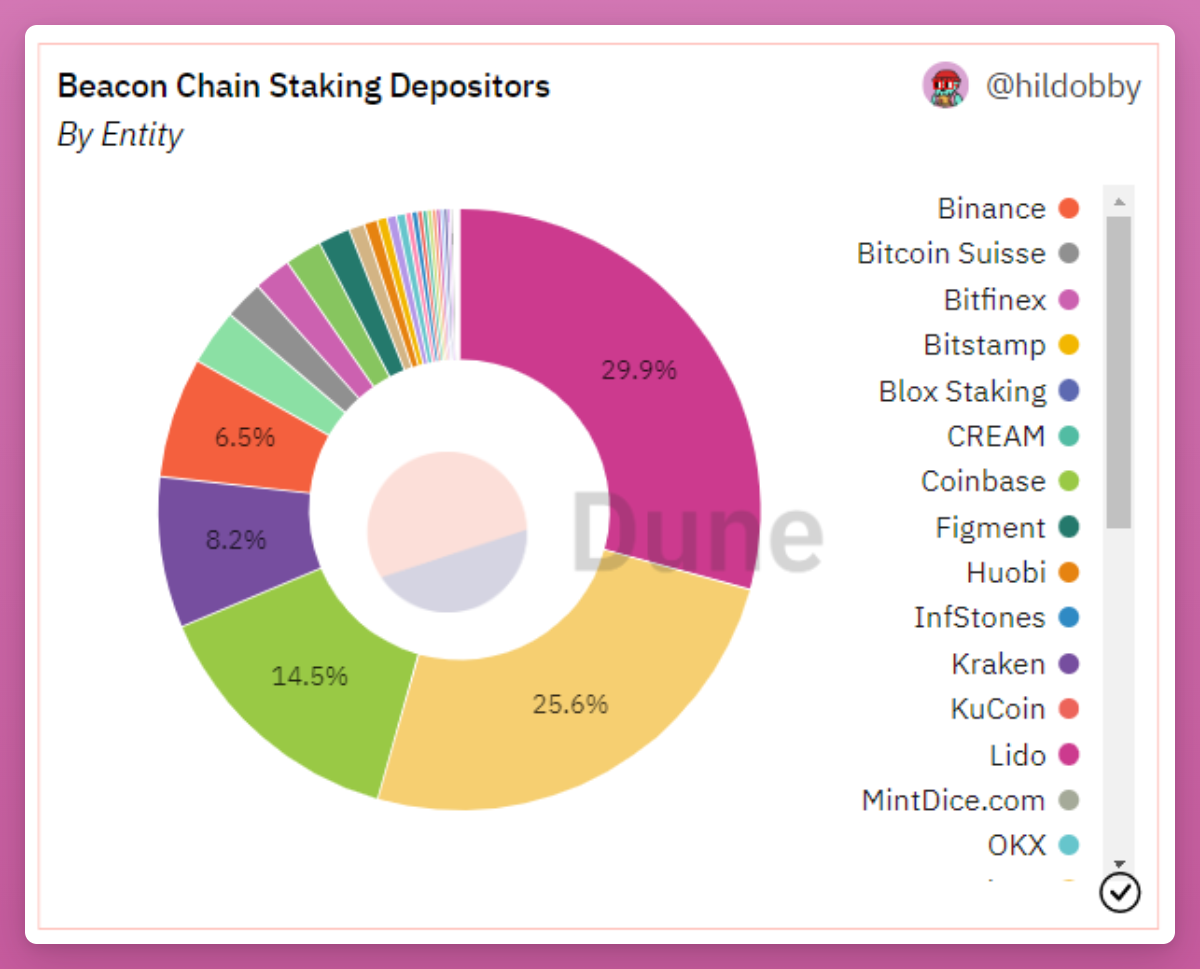This screenshot has height=969, width=1200.
Task: Click the Figment legend dot
Action: tap(1068, 527)
